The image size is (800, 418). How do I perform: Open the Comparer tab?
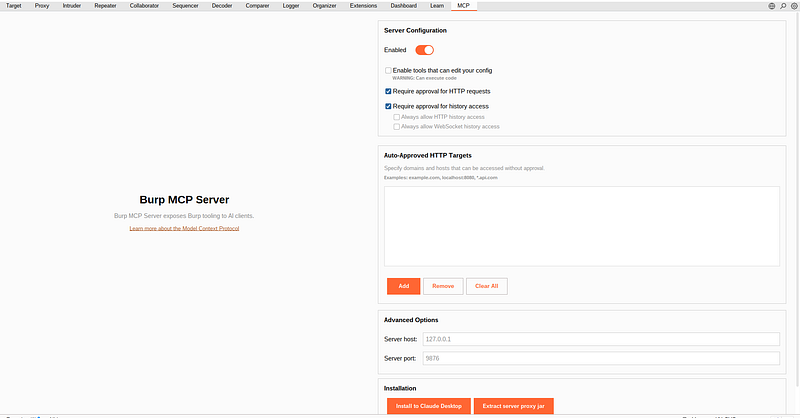[x=257, y=6]
